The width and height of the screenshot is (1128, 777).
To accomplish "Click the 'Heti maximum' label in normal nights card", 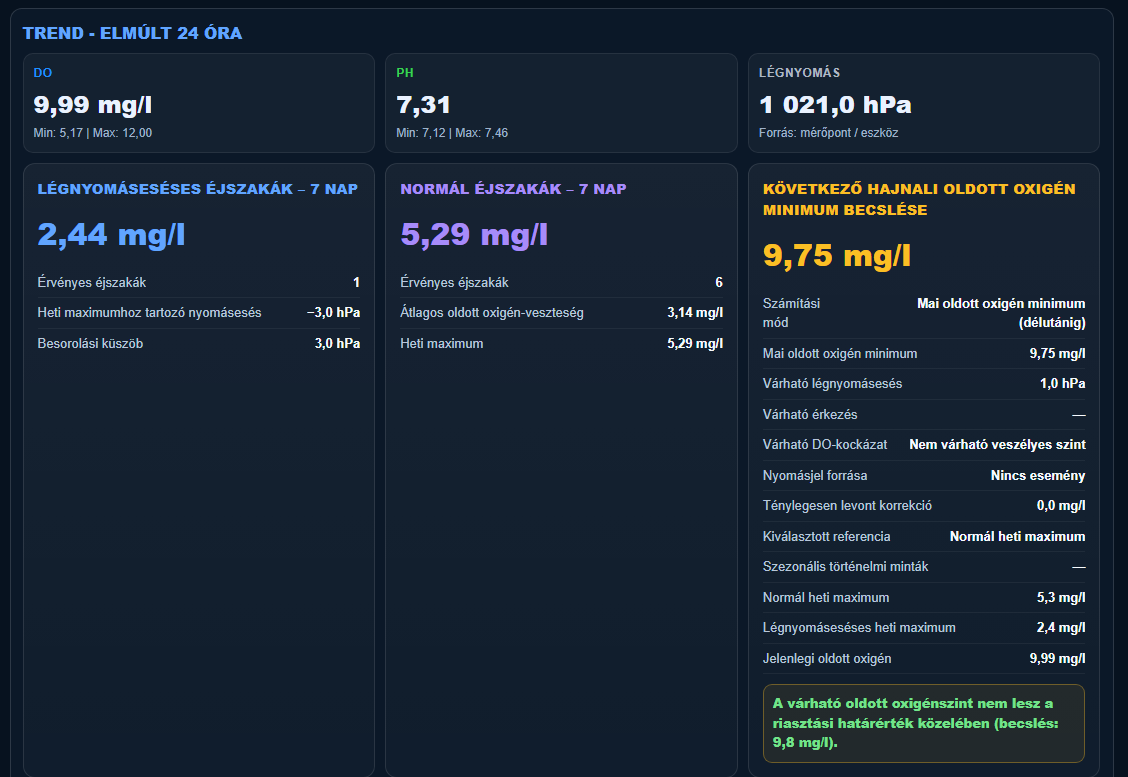I will tap(442, 344).
